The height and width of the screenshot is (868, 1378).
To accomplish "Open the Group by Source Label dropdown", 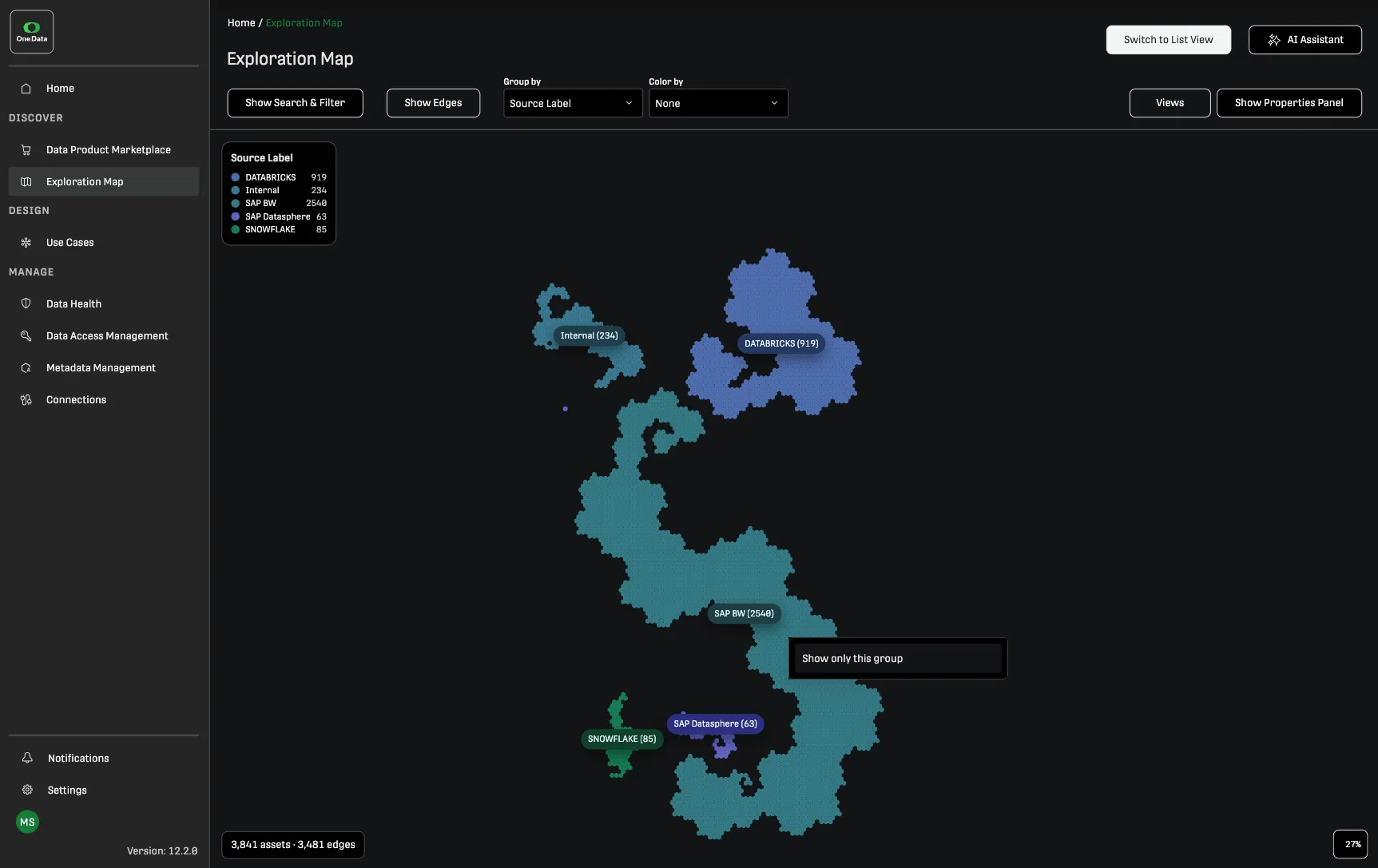I will click(573, 103).
